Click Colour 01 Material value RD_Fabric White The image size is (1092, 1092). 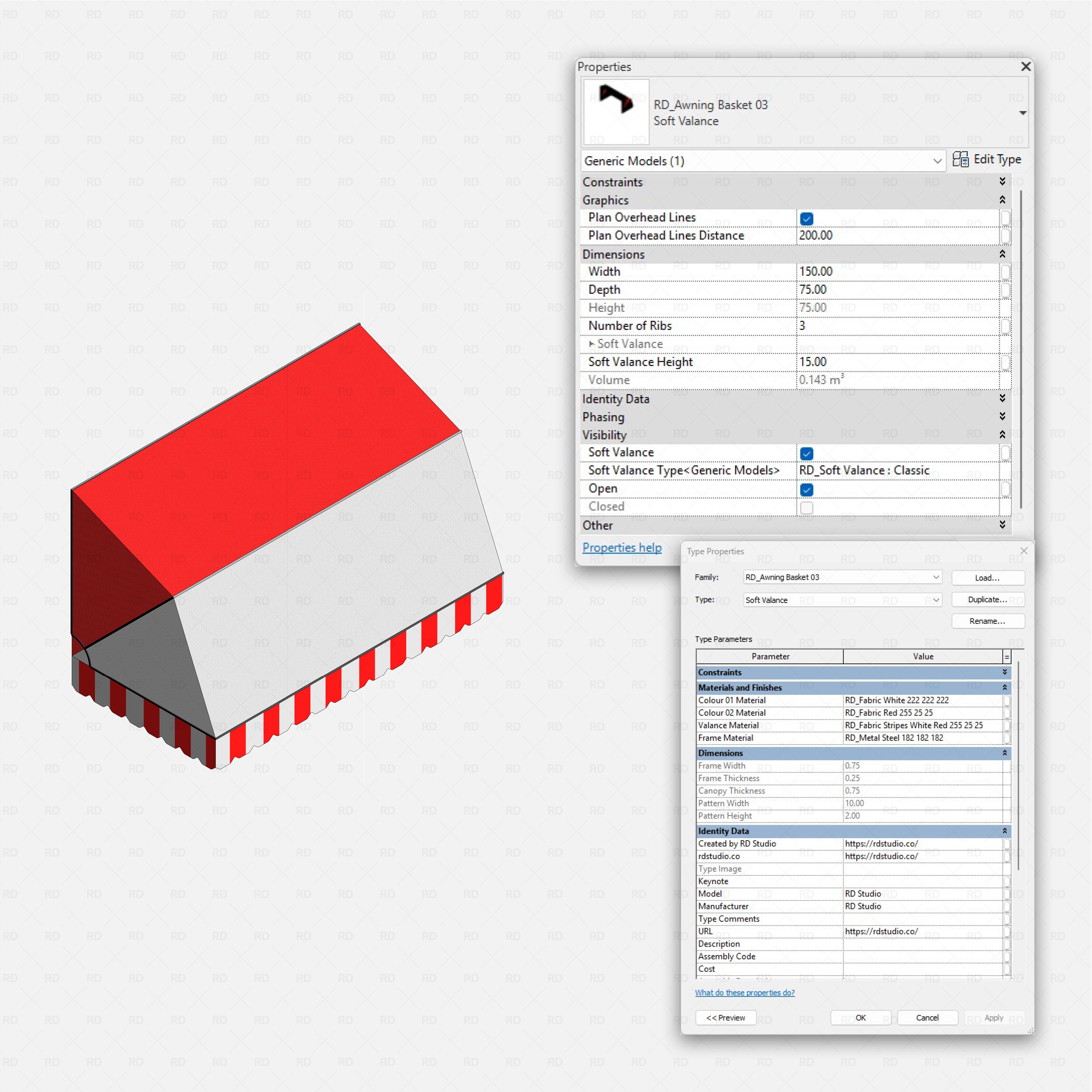(x=922, y=700)
